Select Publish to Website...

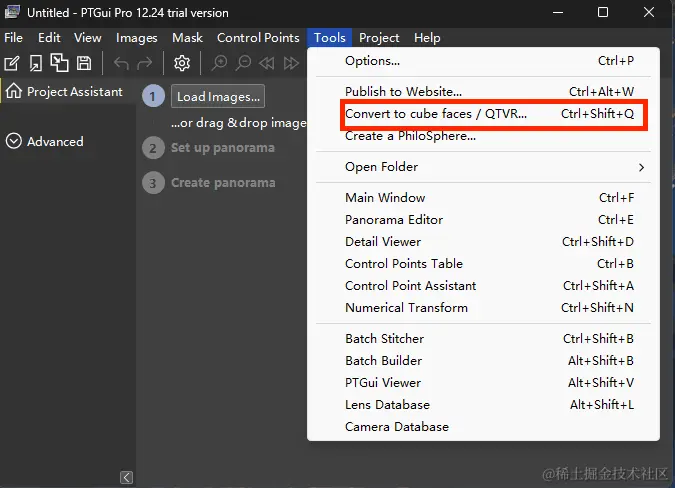pos(483,92)
